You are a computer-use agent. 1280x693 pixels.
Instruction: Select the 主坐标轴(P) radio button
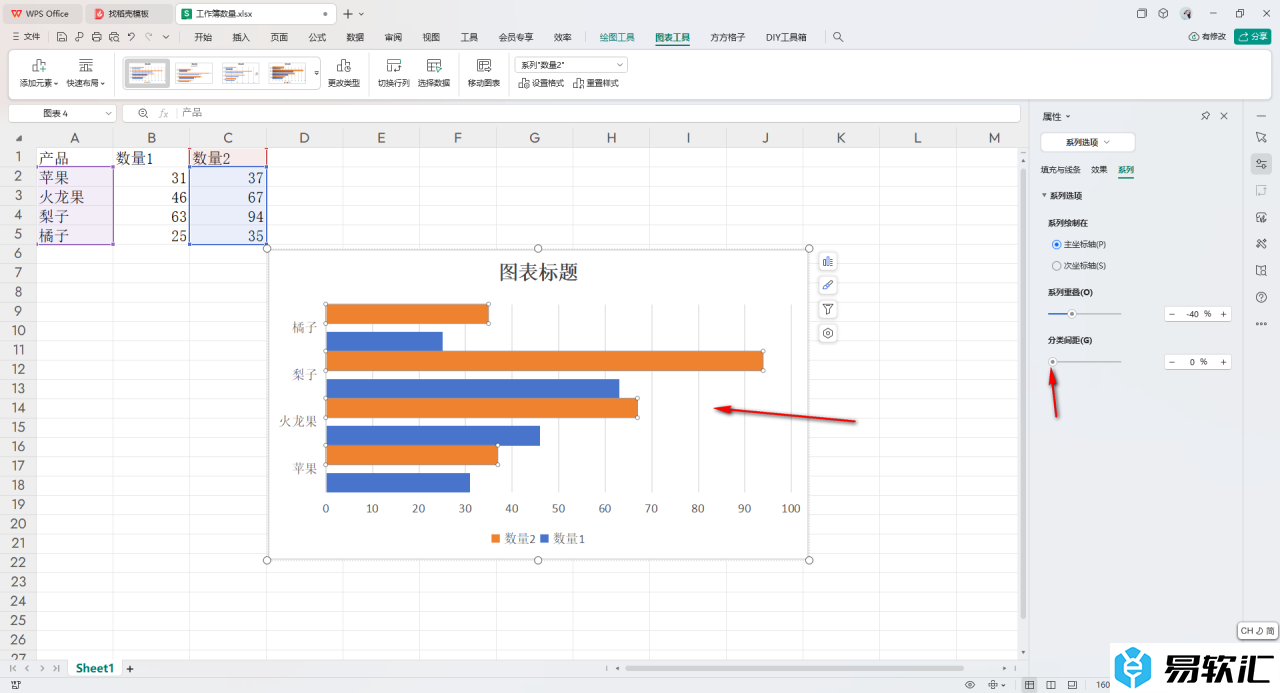coord(1057,244)
